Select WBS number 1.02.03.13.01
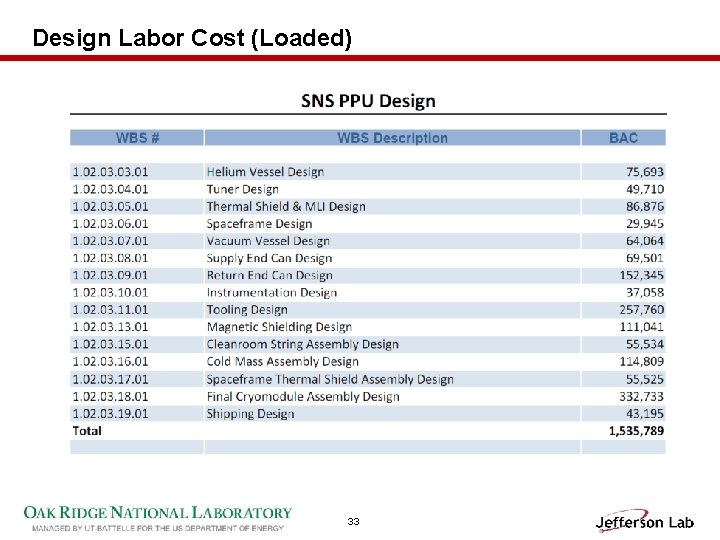Viewport: 720px width, 540px height. click(x=111, y=327)
